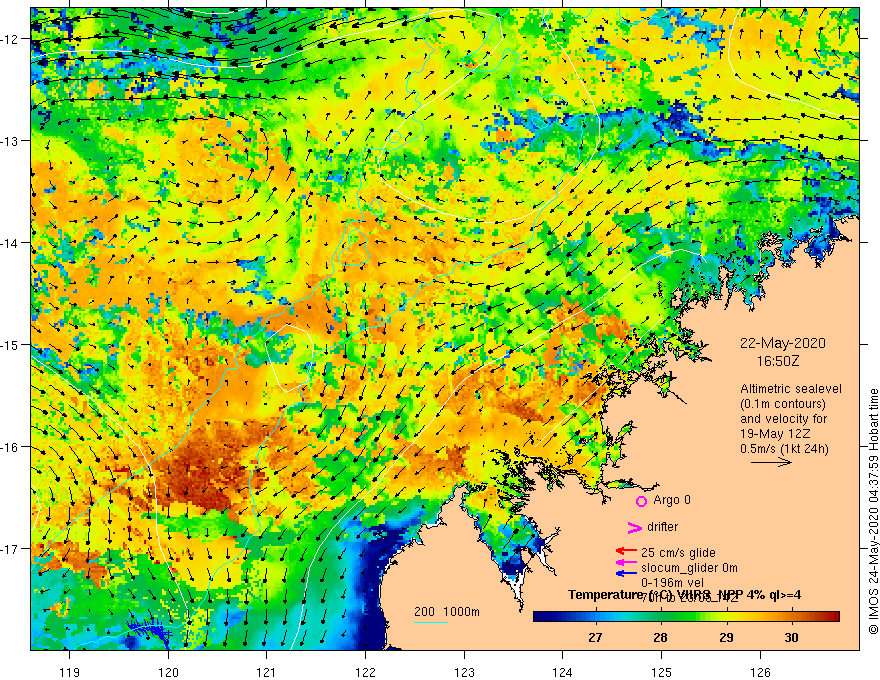880x680 pixels.
Task: Click the cyan bathymetry line under 200 1000m
Action: point(430,622)
